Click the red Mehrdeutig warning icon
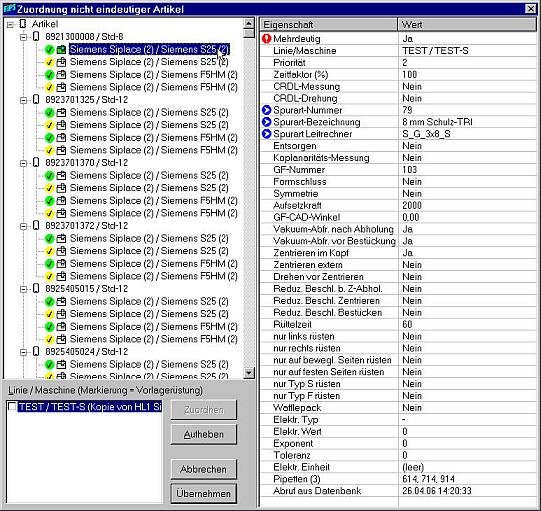Image resolution: width=541 pixels, height=511 pixels. [x=266, y=39]
